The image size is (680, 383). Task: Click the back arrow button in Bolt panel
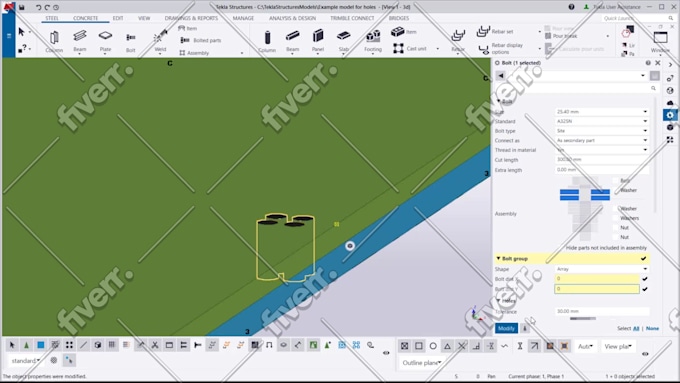pyautogui.click(x=500, y=76)
